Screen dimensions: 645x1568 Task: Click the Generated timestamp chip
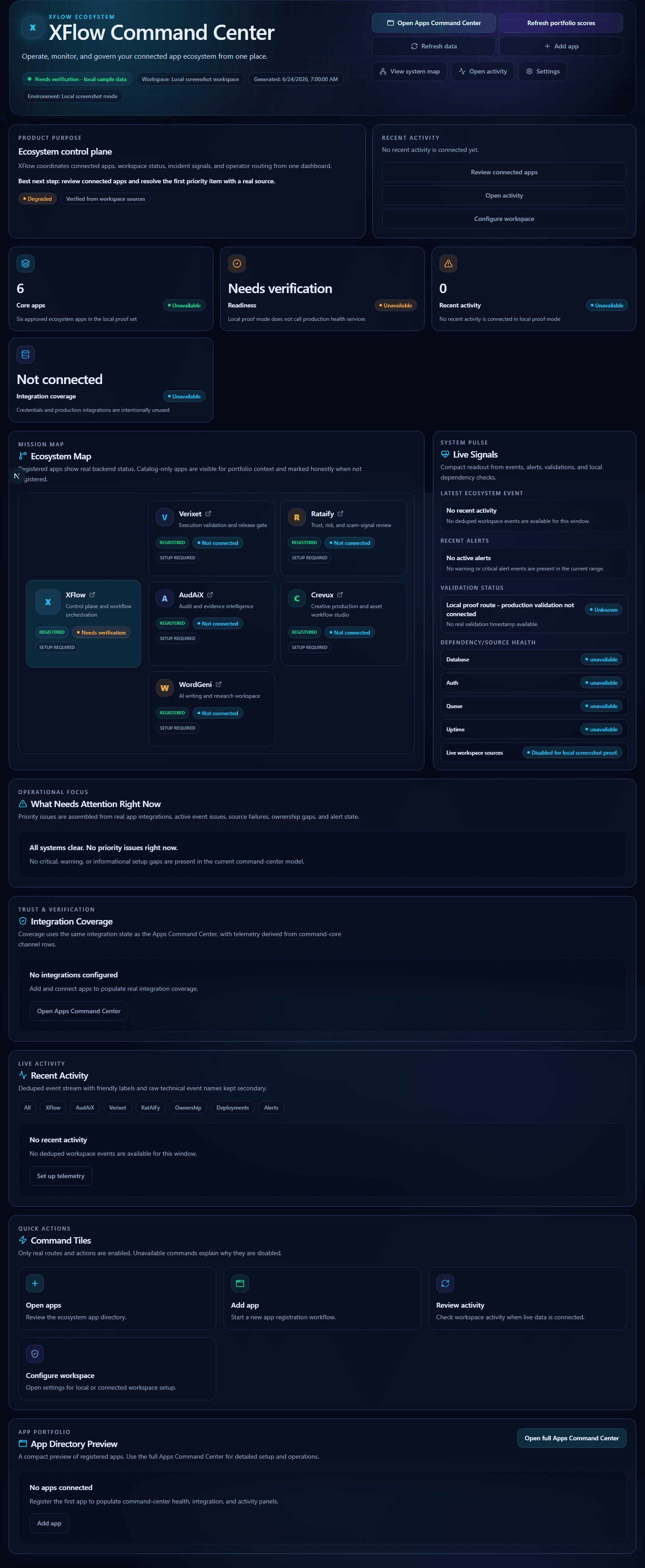[296, 79]
